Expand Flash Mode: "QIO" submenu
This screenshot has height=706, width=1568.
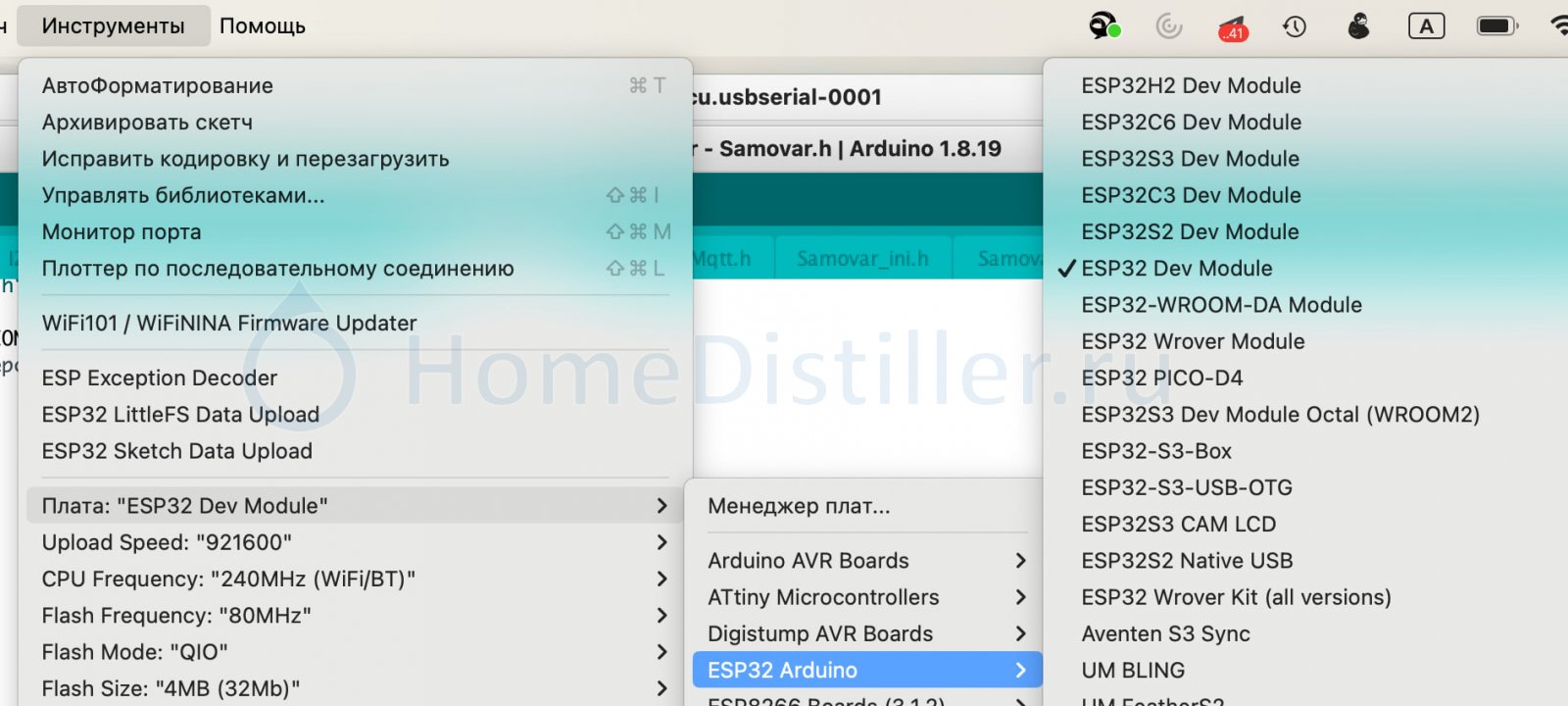pyautogui.click(x=355, y=652)
